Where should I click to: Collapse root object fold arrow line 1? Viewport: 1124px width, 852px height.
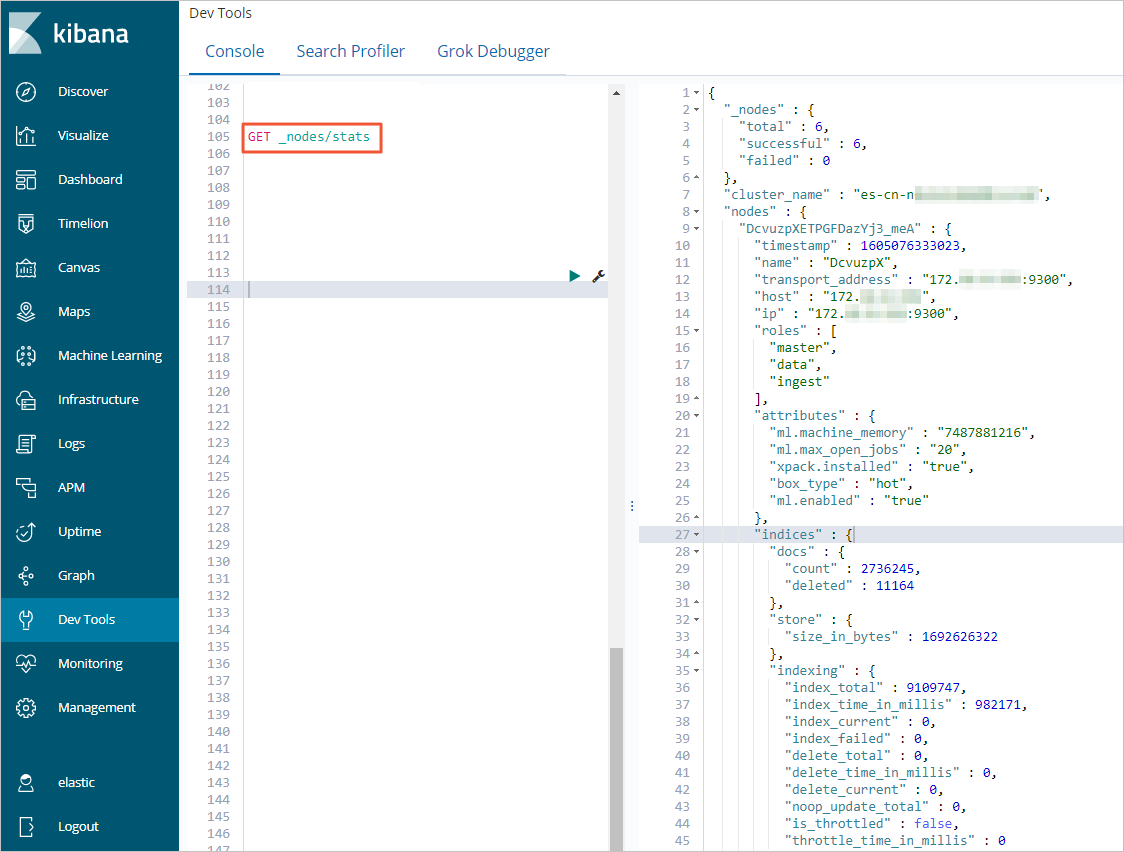pyautogui.click(x=696, y=92)
